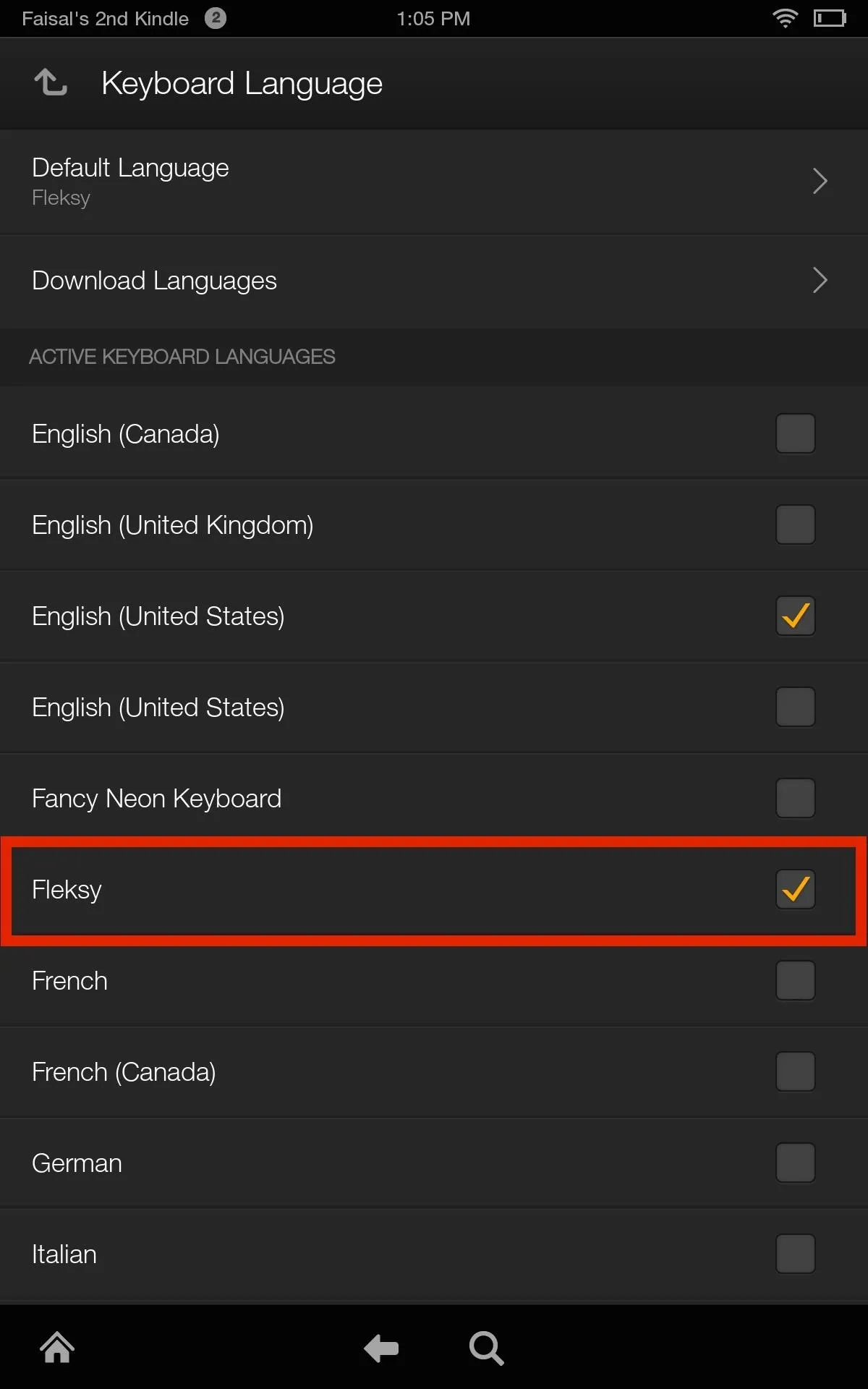Viewport: 868px width, 1389px height.
Task: Tap the Wi-Fi status icon
Action: click(785, 18)
